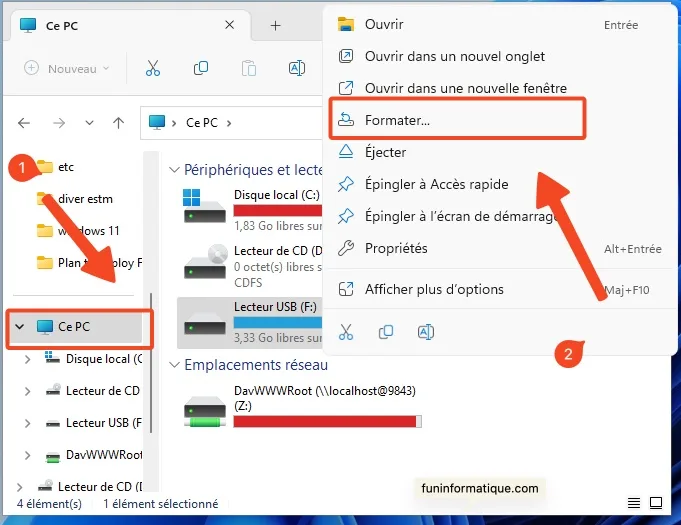Collapse the Emplacements réseau group
This screenshot has height=525, width=681.
click(174, 365)
